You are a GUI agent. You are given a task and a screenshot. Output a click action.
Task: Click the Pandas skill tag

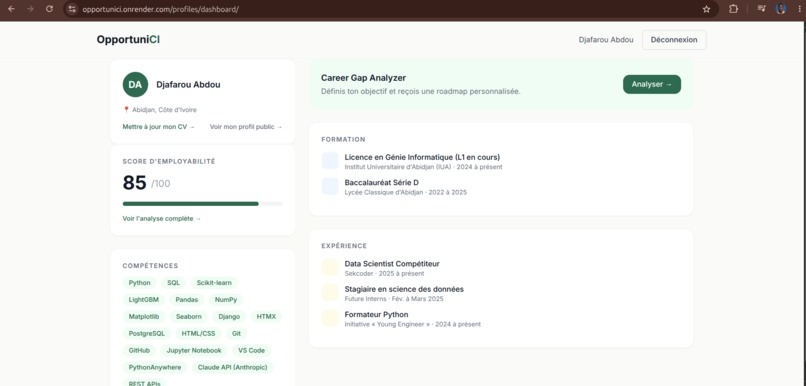(x=187, y=299)
